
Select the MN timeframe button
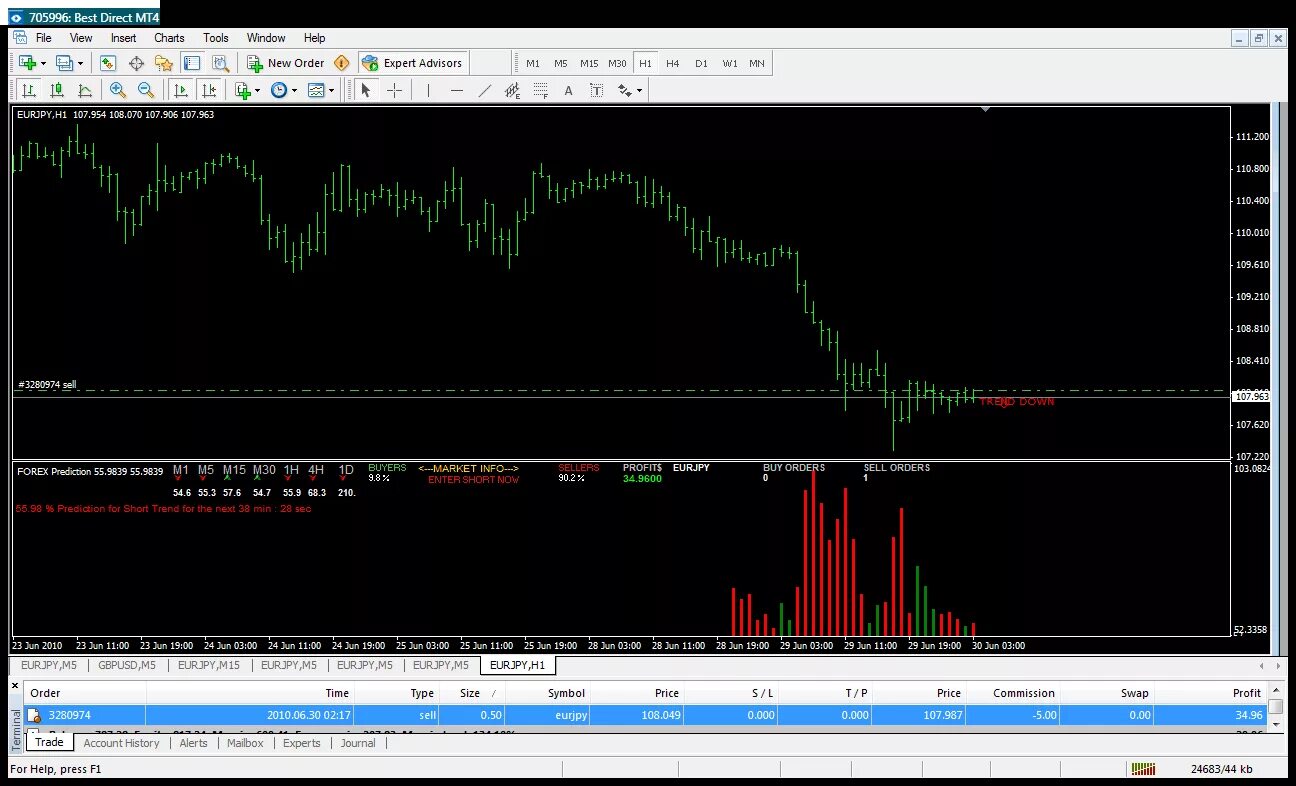[x=757, y=63]
